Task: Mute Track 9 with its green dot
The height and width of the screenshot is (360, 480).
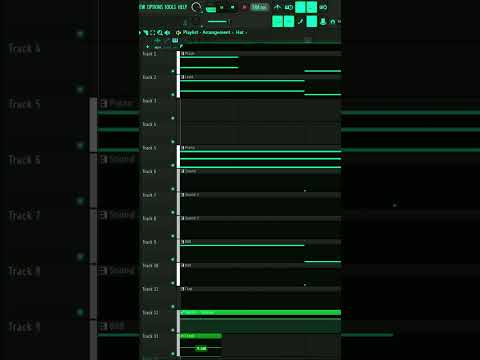Action: click(x=173, y=260)
